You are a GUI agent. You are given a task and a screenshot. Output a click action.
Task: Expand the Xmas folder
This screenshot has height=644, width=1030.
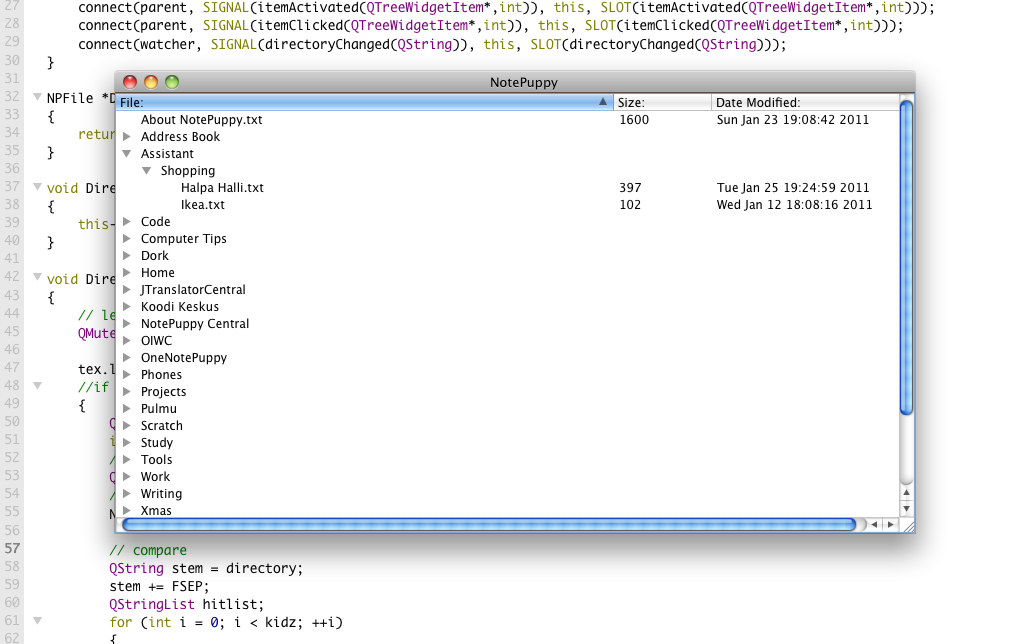point(127,511)
